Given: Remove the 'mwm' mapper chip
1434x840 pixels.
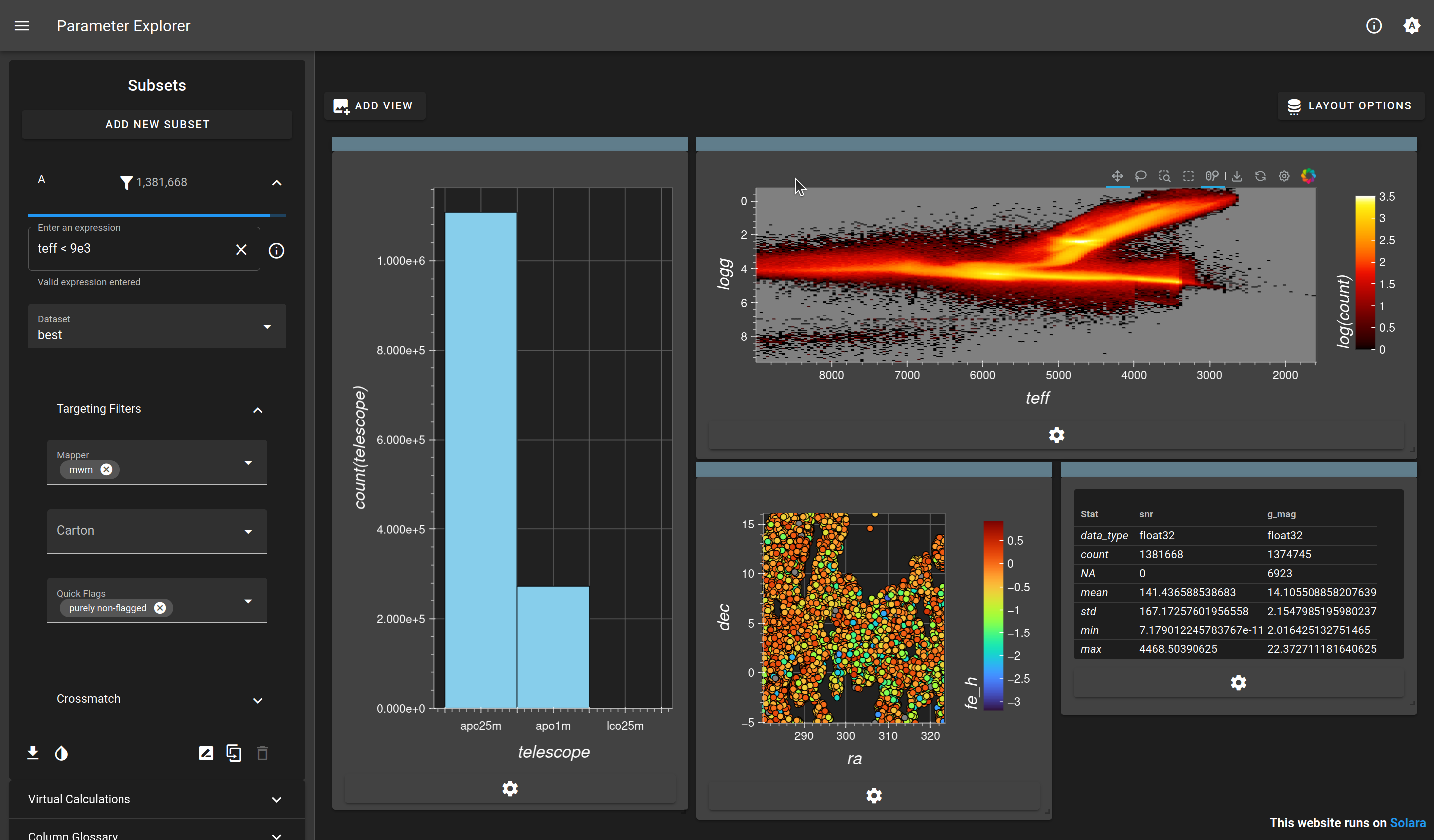Looking at the screenshot, I should click(x=106, y=470).
